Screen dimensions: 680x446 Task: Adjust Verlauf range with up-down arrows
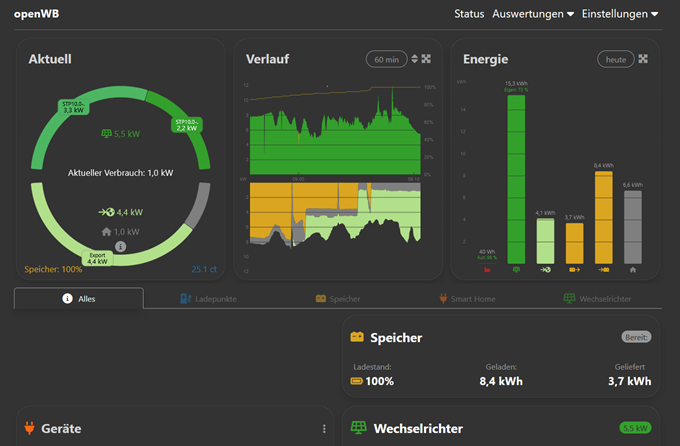pos(415,59)
